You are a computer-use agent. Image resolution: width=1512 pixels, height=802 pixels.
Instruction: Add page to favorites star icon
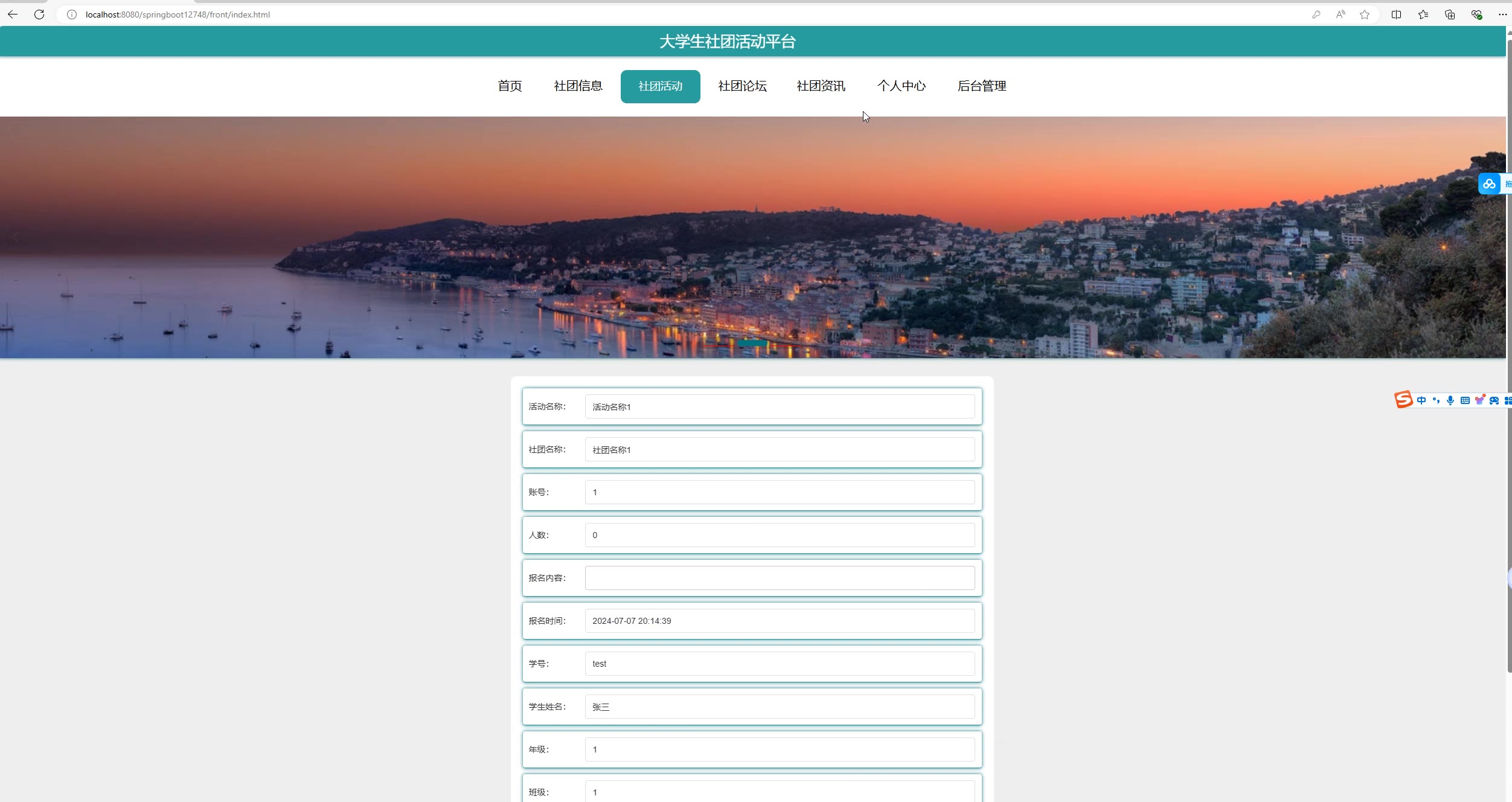(1365, 14)
